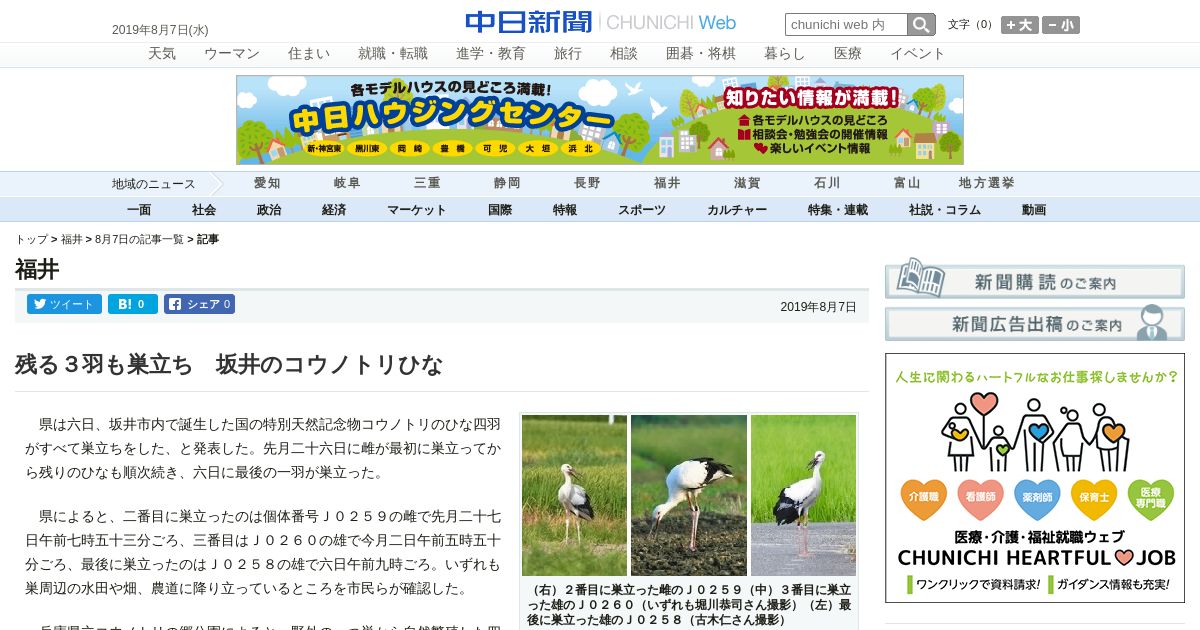This screenshot has width=1200, height=630.
Task: Open the マーケット category
Action: coord(417,210)
